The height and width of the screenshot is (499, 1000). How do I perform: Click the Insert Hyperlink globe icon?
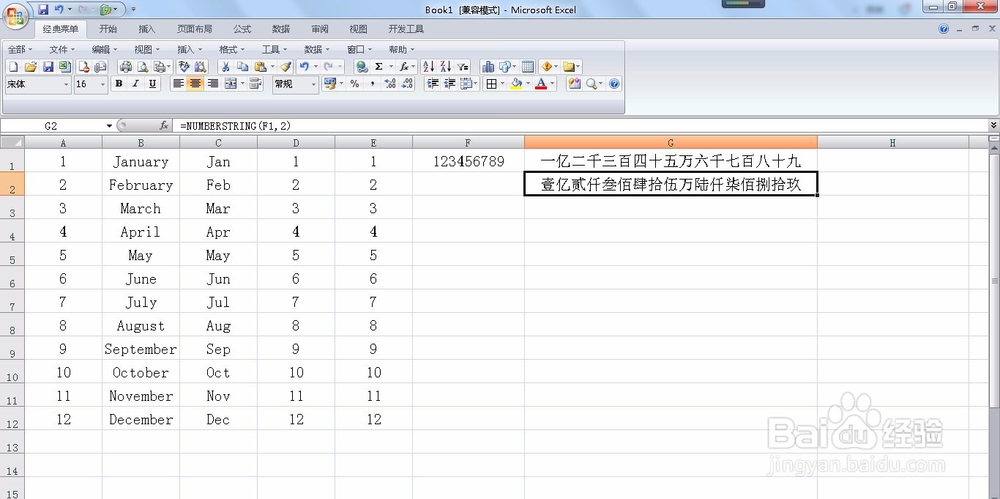pyautogui.click(x=362, y=66)
